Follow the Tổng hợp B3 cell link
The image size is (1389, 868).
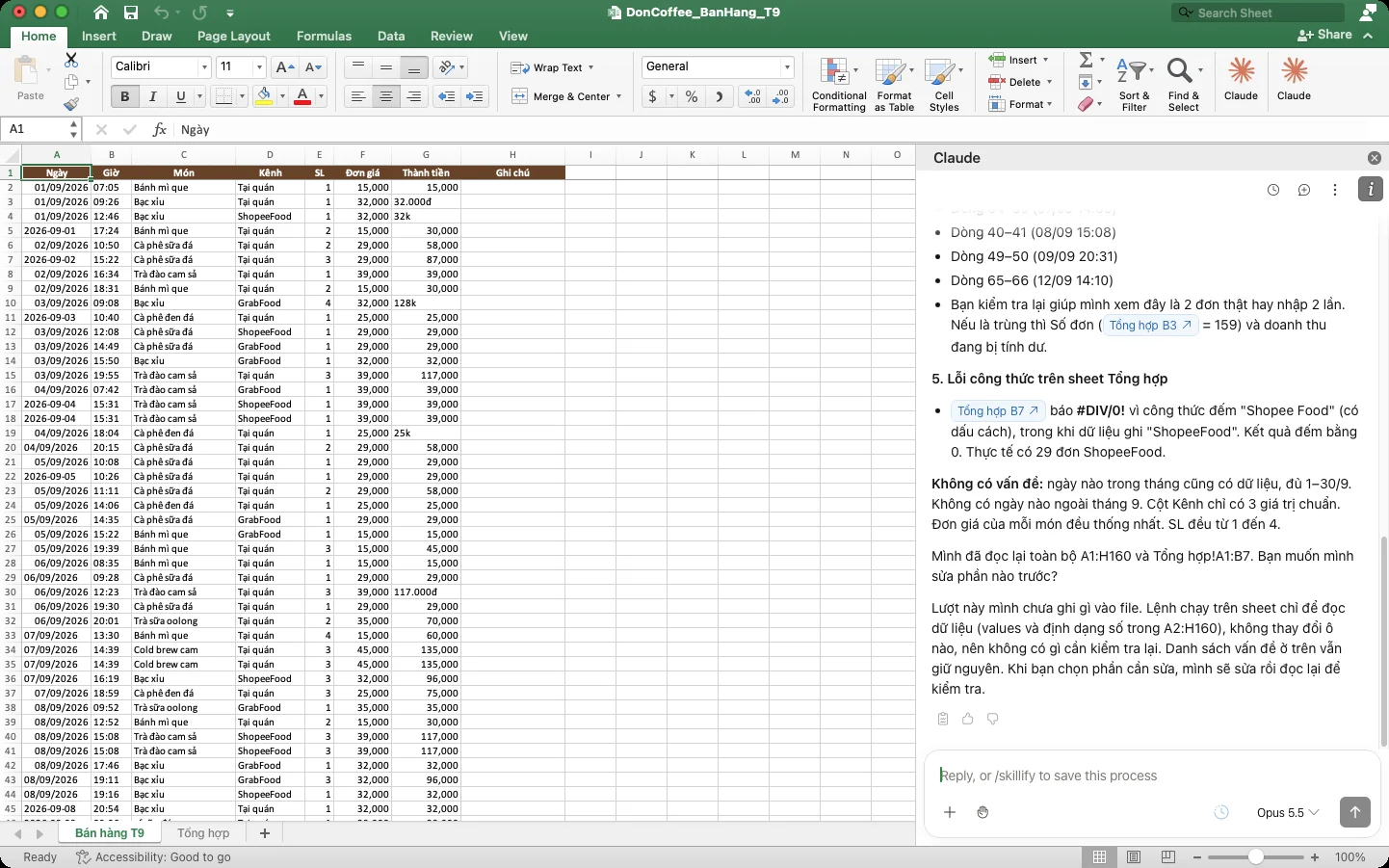[1150, 326]
